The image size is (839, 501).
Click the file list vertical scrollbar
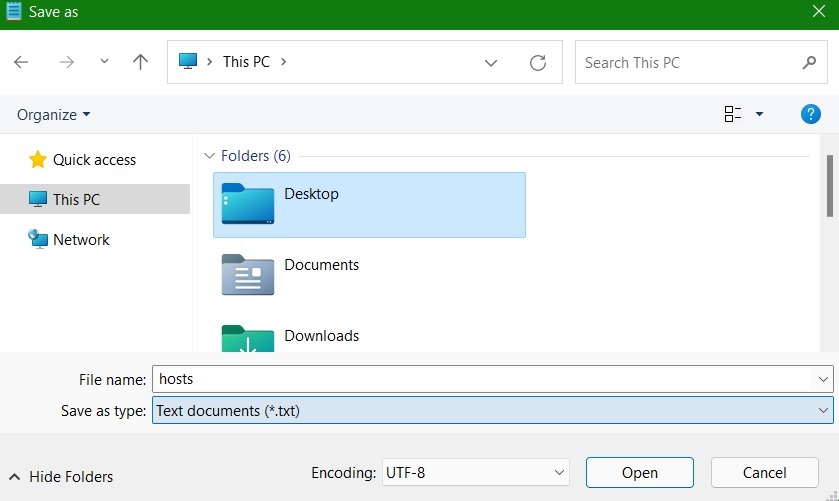[x=829, y=186]
